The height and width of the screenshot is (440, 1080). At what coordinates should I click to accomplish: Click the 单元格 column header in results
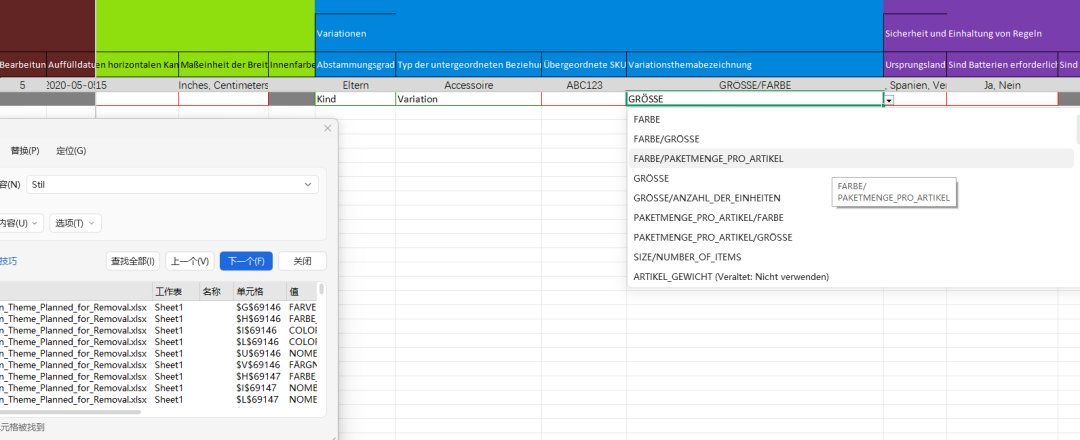(x=260, y=291)
